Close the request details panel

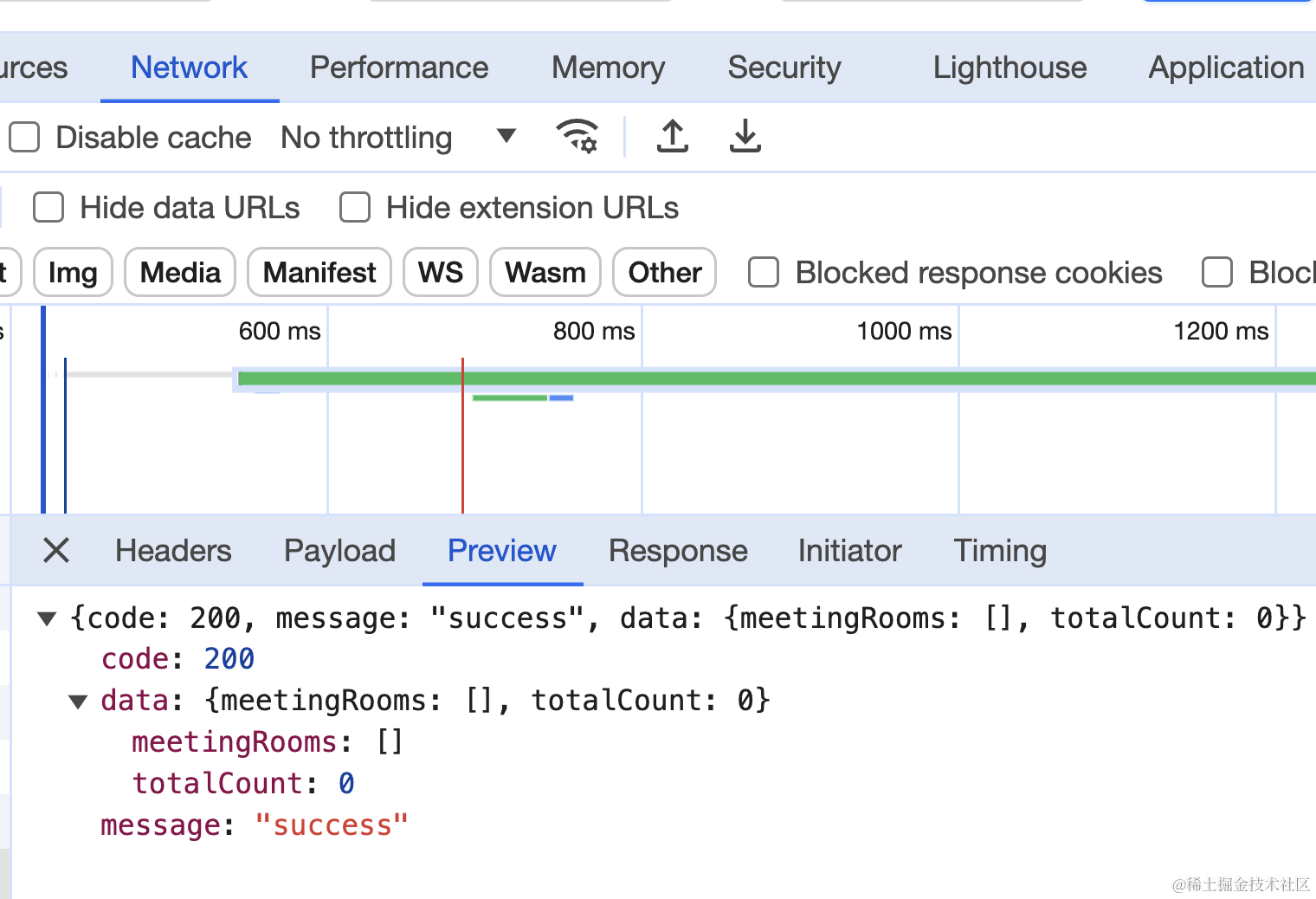click(x=56, y=550)
